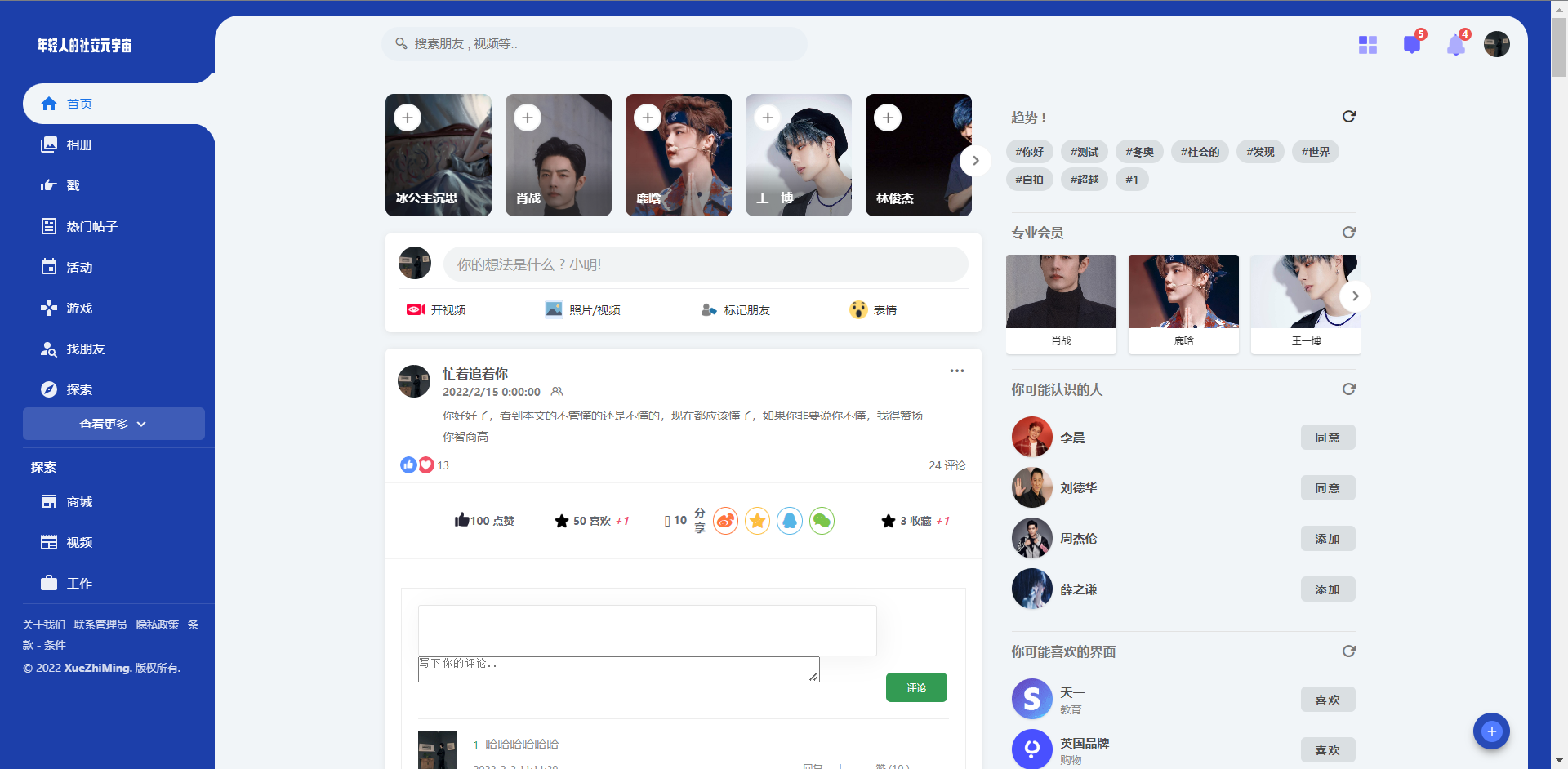Viewport: 1568px width, 769px height.
Task: Add story on 王一博 card plus icon
Action: tap(768, 118)
